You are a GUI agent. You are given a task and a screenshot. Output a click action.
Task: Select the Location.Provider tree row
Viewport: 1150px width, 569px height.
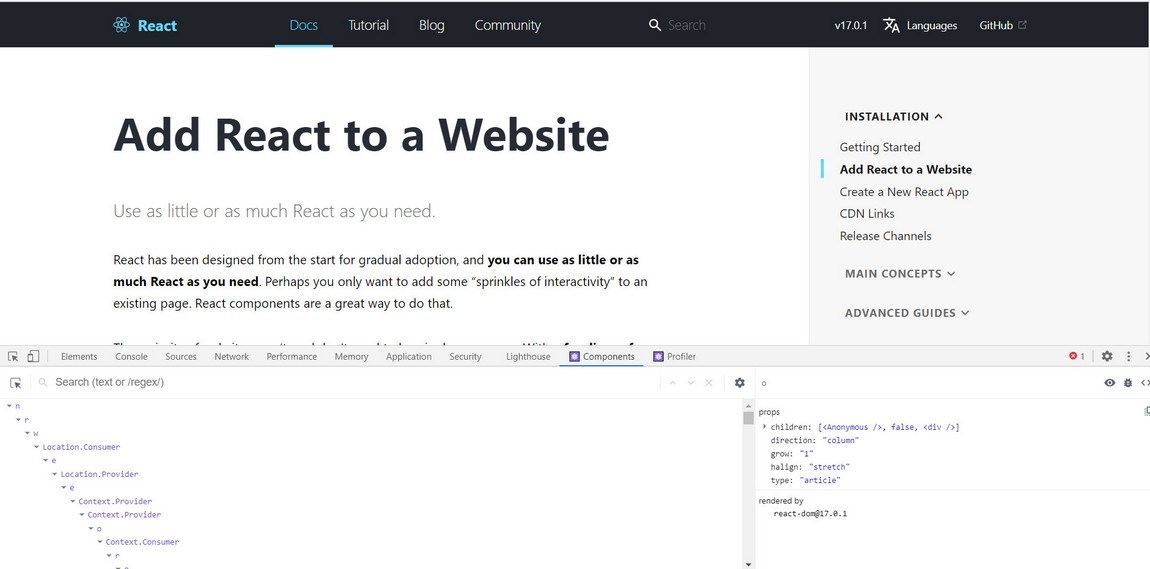(99, 474)
